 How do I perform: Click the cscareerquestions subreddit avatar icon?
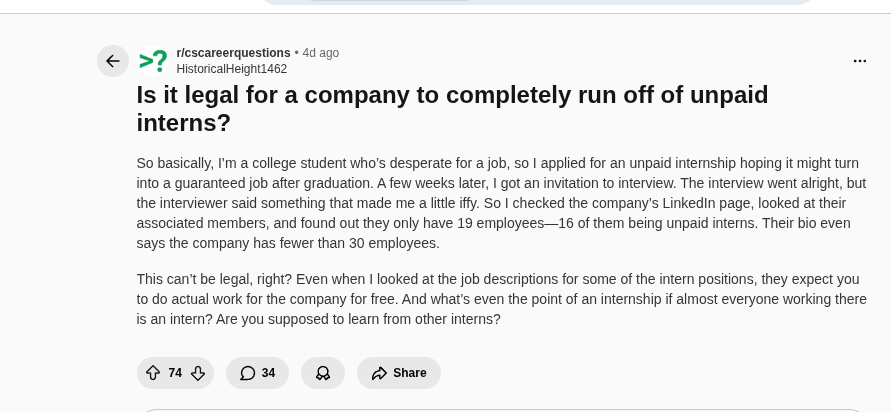[x=153, y=61]
